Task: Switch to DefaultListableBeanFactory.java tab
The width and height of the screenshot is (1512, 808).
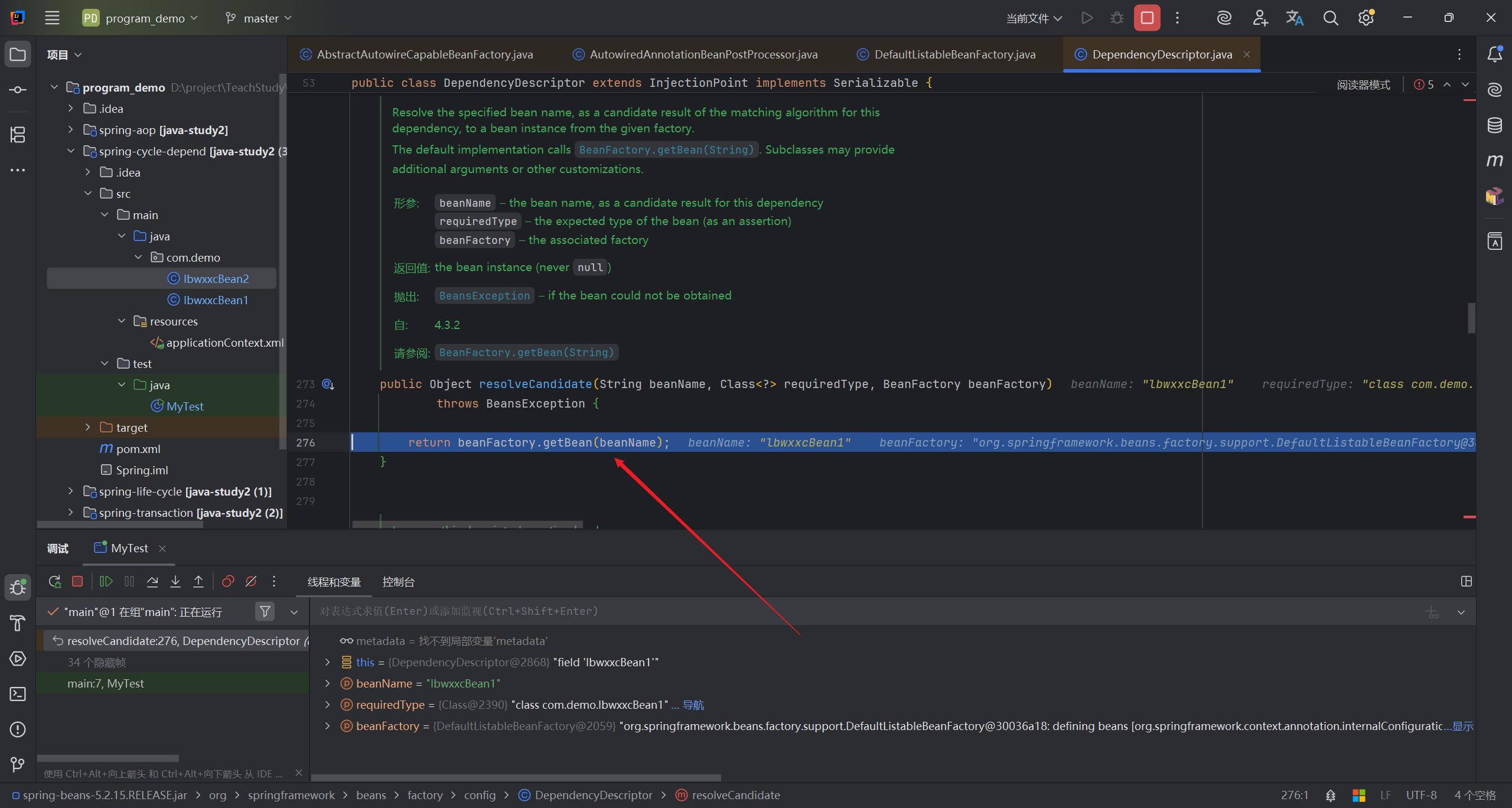Action: tap(954, 54)
